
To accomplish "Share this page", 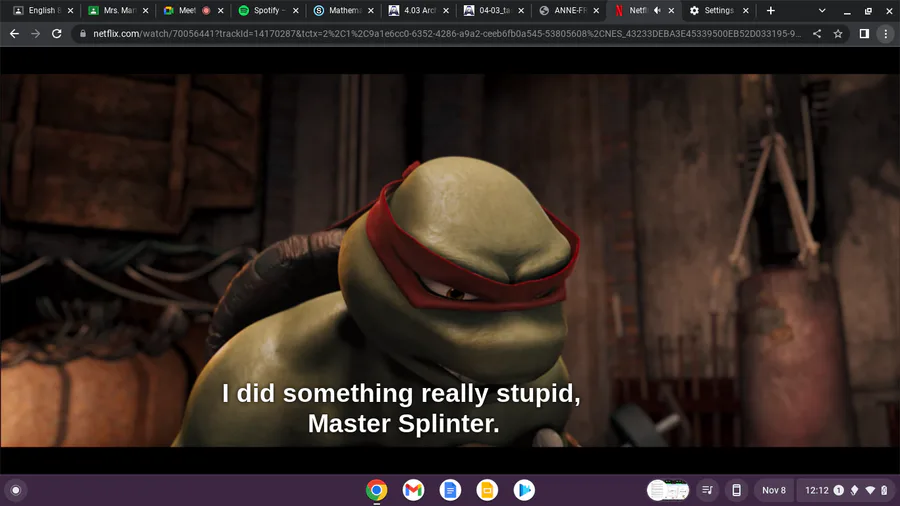I will click(x=817, y=34).
